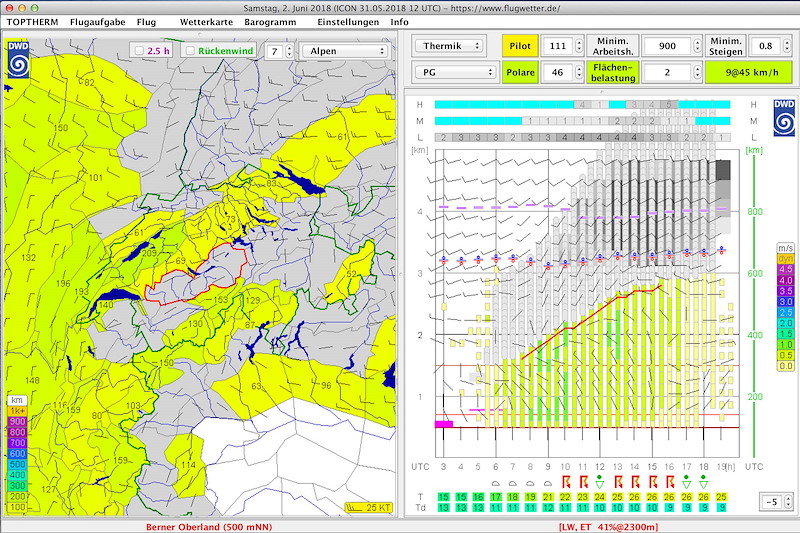Click the Minim. Steigen button
This screenshot has width=800, height=533.
point(726,46)
